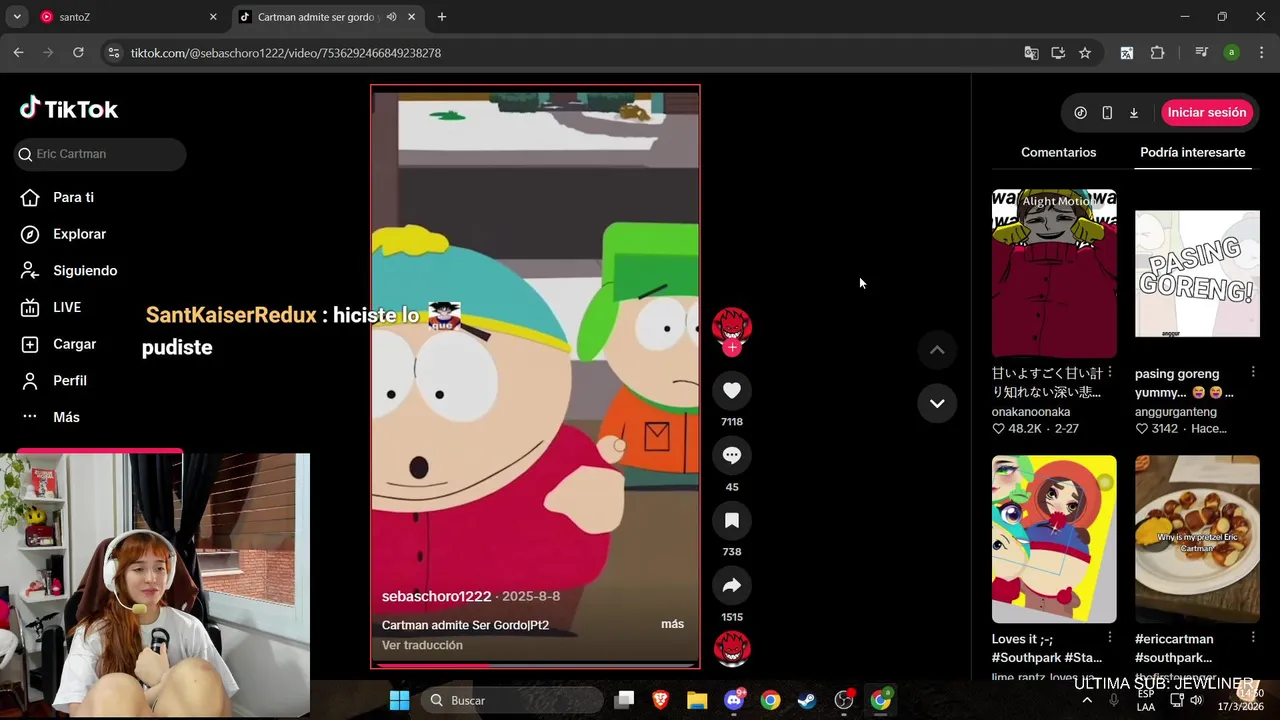Open the translator extension icon
The height and width of the screenshot is (720, 1280).
click(1127, 53)
